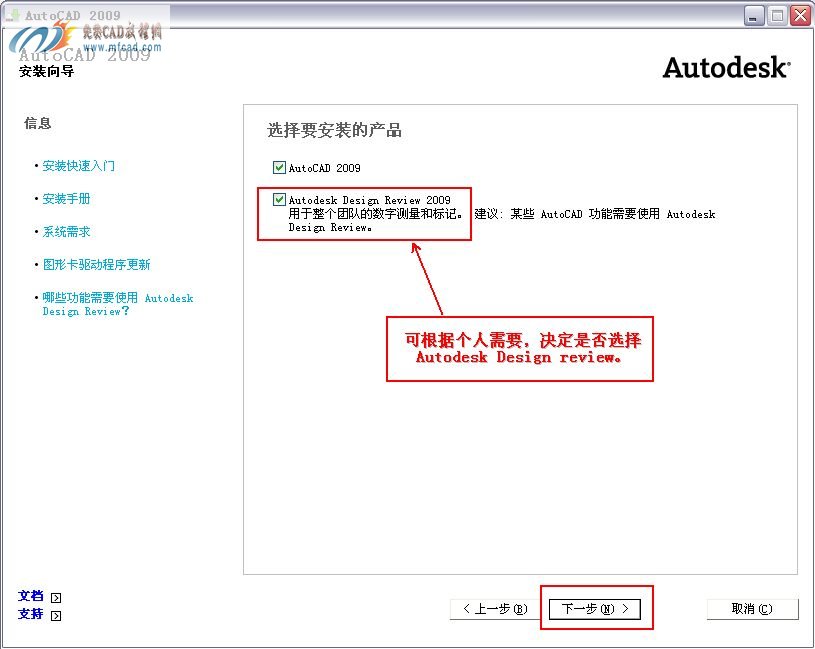Click the 下一步(N) next button

coord(595,608)
